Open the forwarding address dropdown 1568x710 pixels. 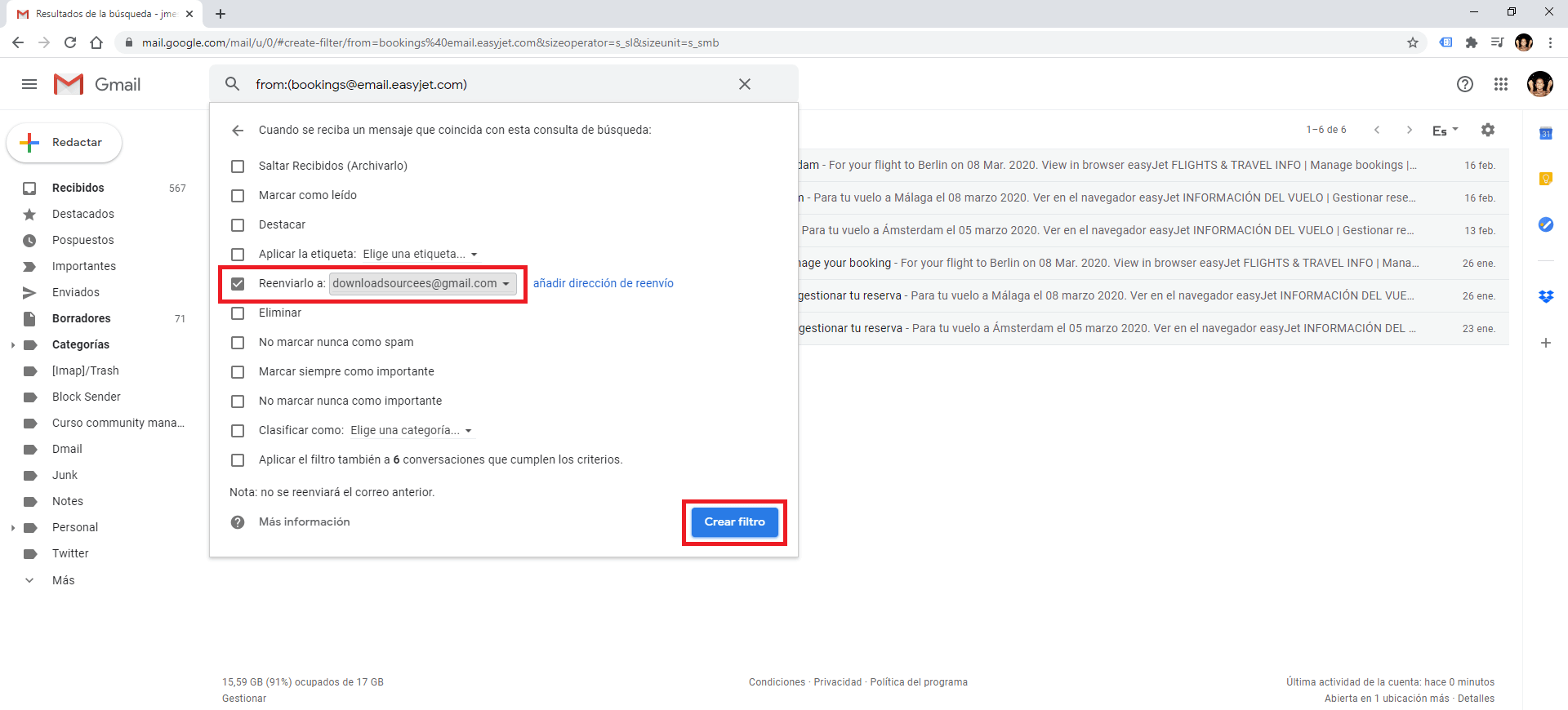423,283
